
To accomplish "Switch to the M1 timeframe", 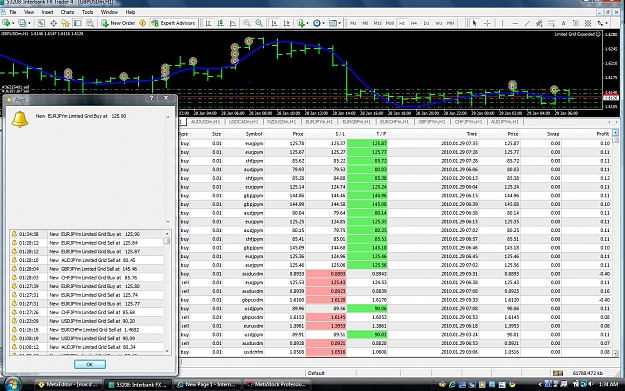I will (353, 23).
